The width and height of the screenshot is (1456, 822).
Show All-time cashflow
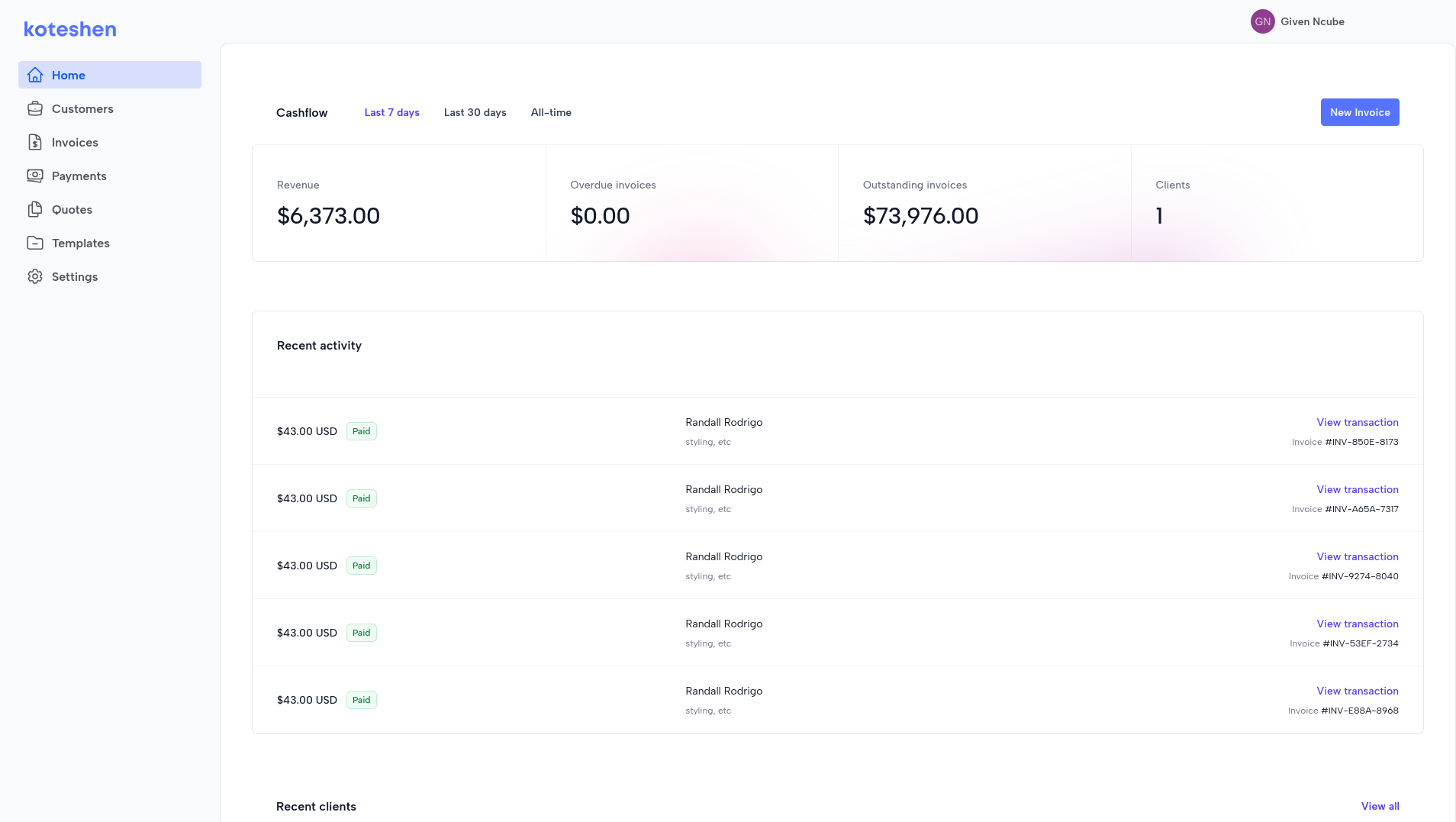tap(551, 112)
